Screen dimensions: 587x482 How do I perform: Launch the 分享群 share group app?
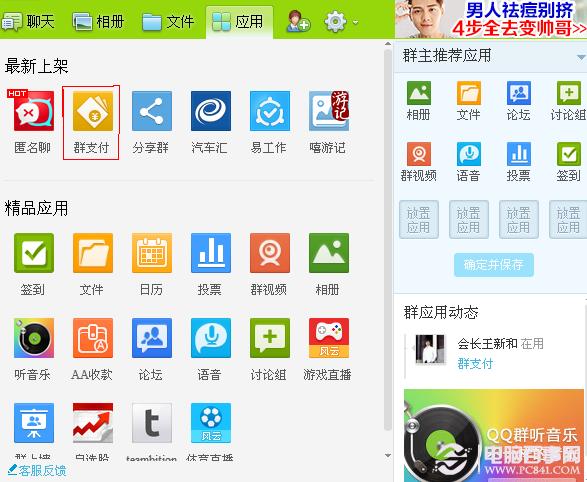152,111
